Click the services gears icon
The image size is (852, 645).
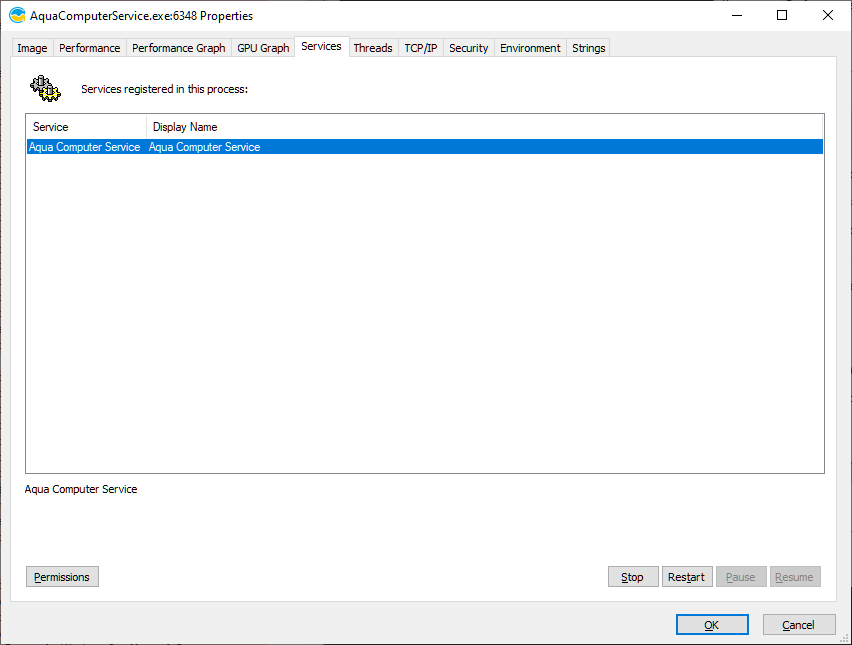click(x=45, y=89)
